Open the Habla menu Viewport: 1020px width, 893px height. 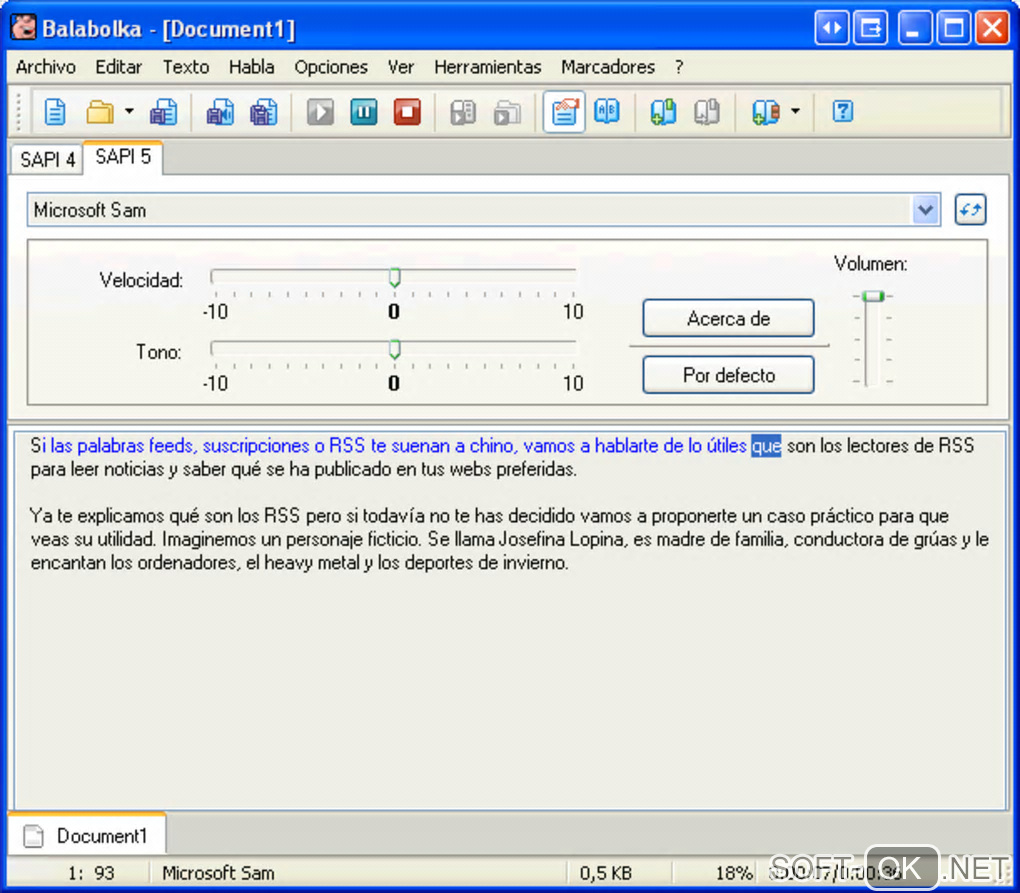click(x=251, y=67)
